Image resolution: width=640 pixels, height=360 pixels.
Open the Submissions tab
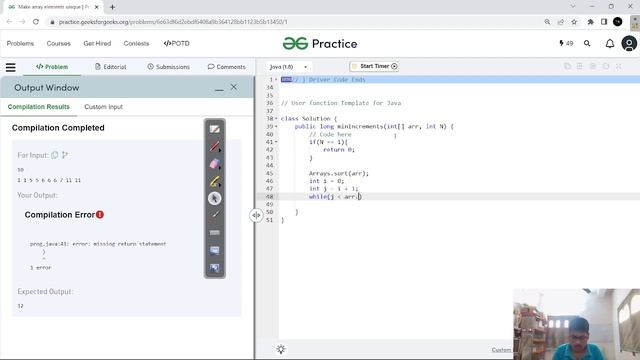[x=169, y=67]
